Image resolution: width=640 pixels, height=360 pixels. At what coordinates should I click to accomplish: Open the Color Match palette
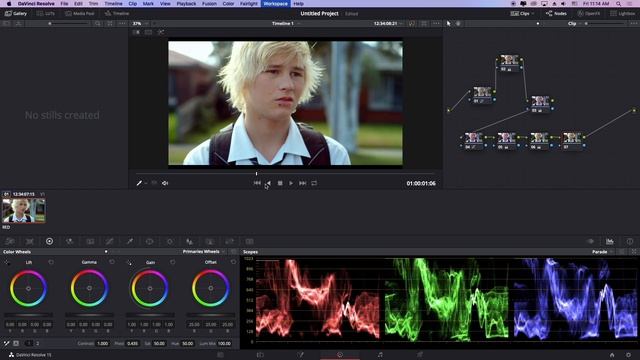30,242
